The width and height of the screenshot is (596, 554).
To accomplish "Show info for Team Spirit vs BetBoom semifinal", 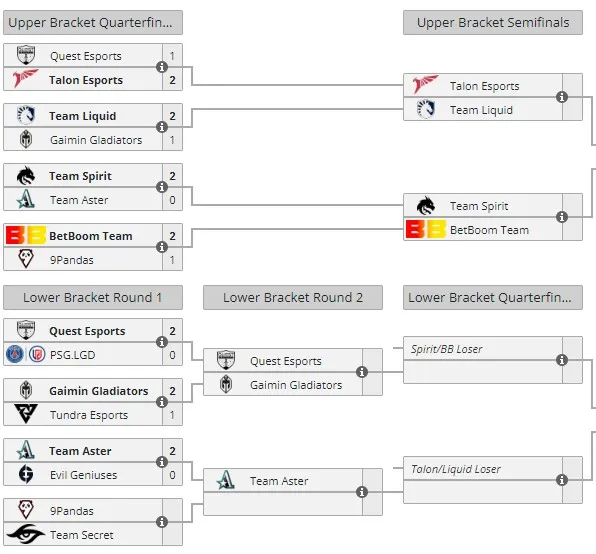I will (562, 217).
